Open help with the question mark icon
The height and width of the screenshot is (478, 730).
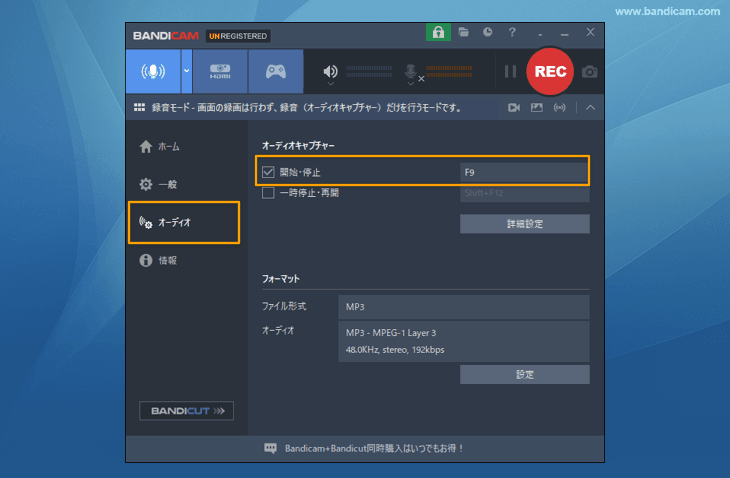coord(512,32)
